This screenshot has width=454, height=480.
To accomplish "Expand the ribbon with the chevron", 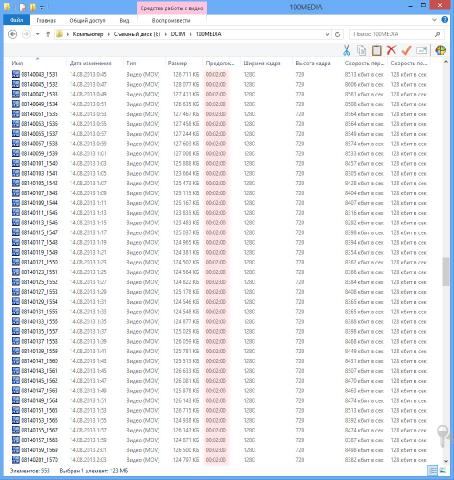I will coord(434,20).
